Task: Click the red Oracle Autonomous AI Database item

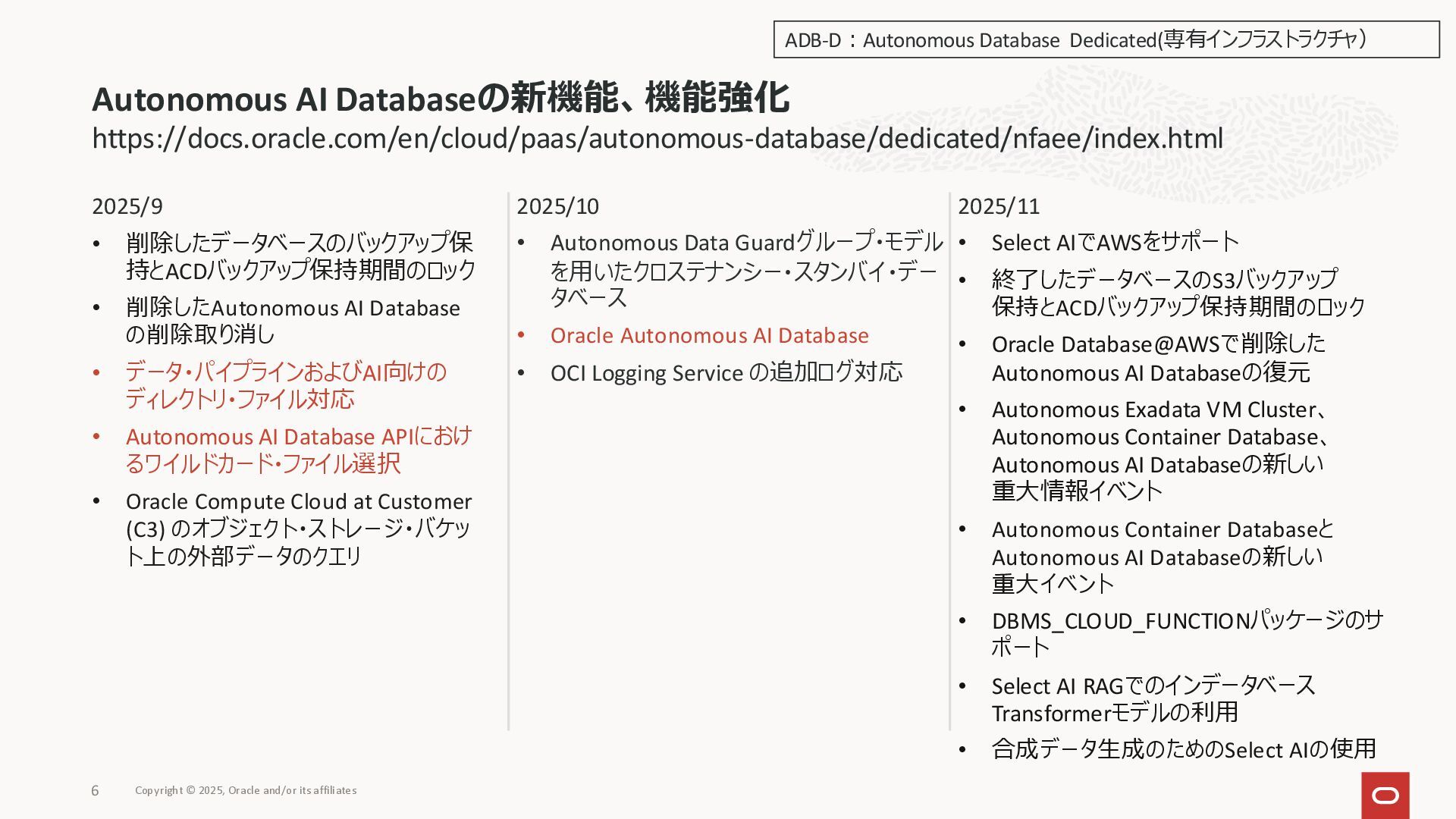Action: coord(709,335)
